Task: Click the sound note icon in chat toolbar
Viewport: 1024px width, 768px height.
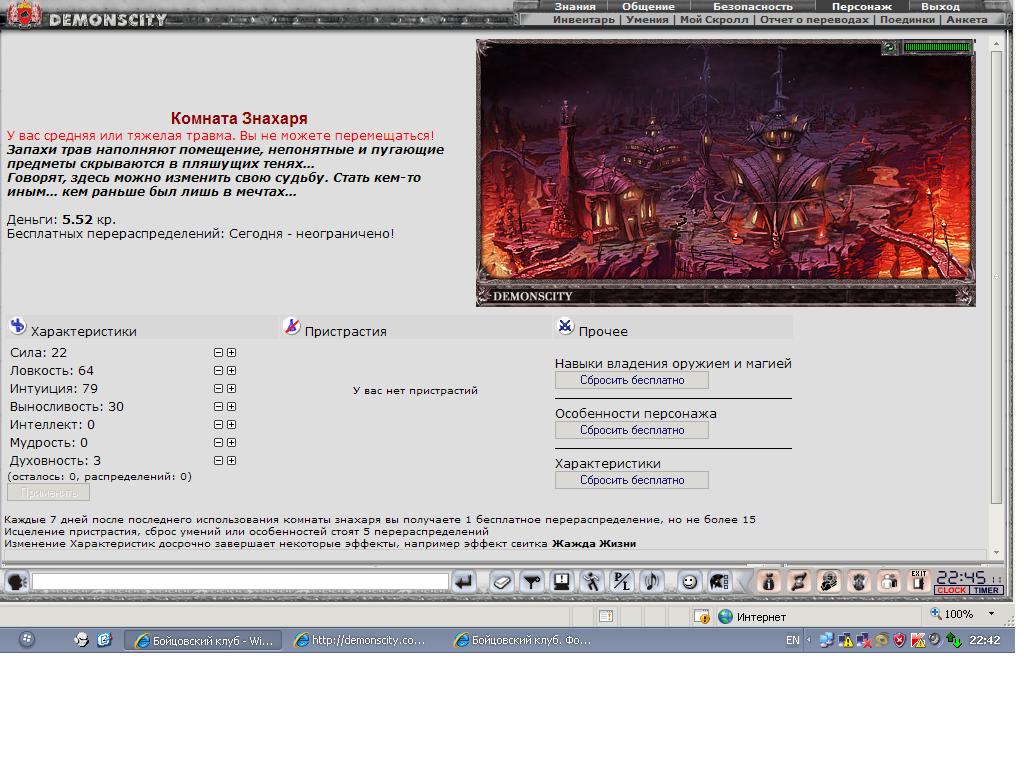Action: point(652,581)
